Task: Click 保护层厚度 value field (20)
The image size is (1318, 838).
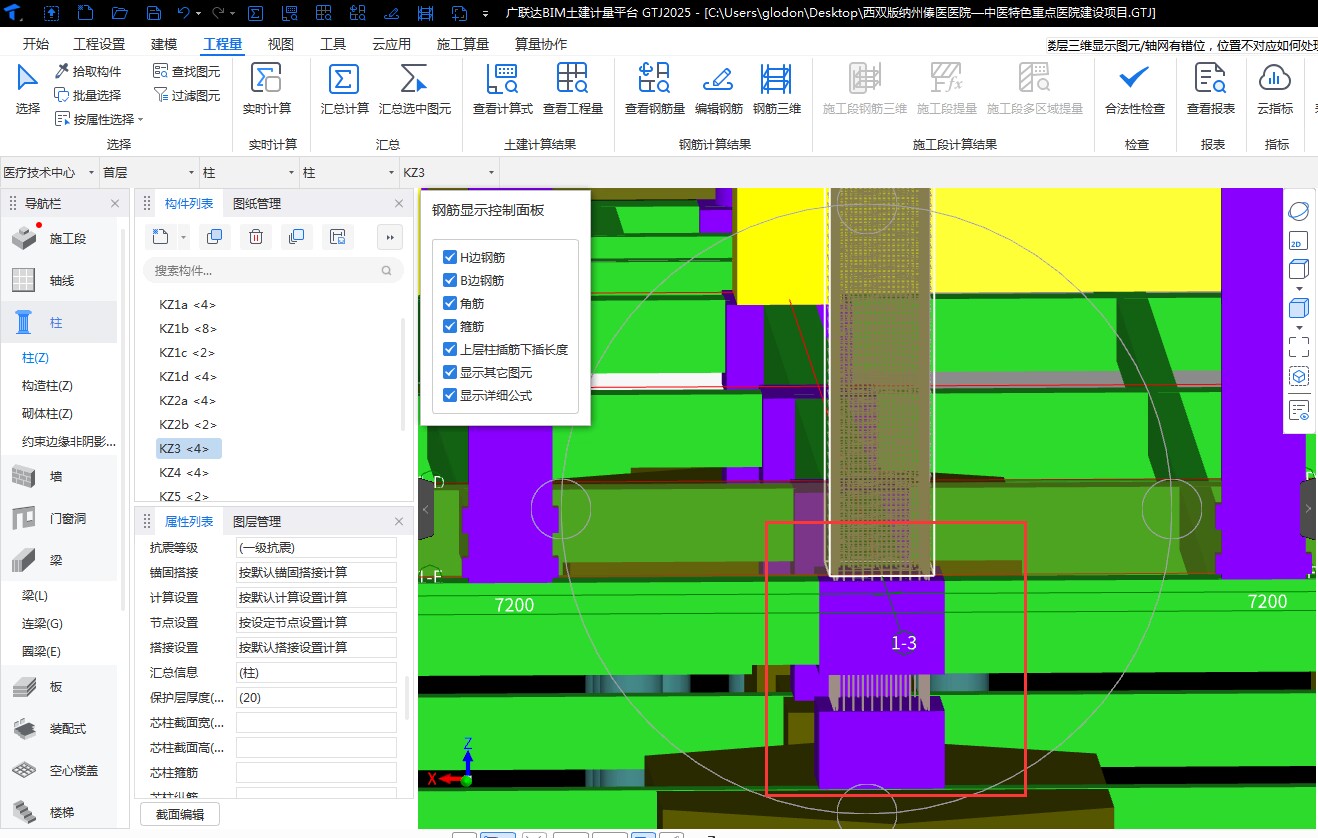Action: click(x=316, y=697)
